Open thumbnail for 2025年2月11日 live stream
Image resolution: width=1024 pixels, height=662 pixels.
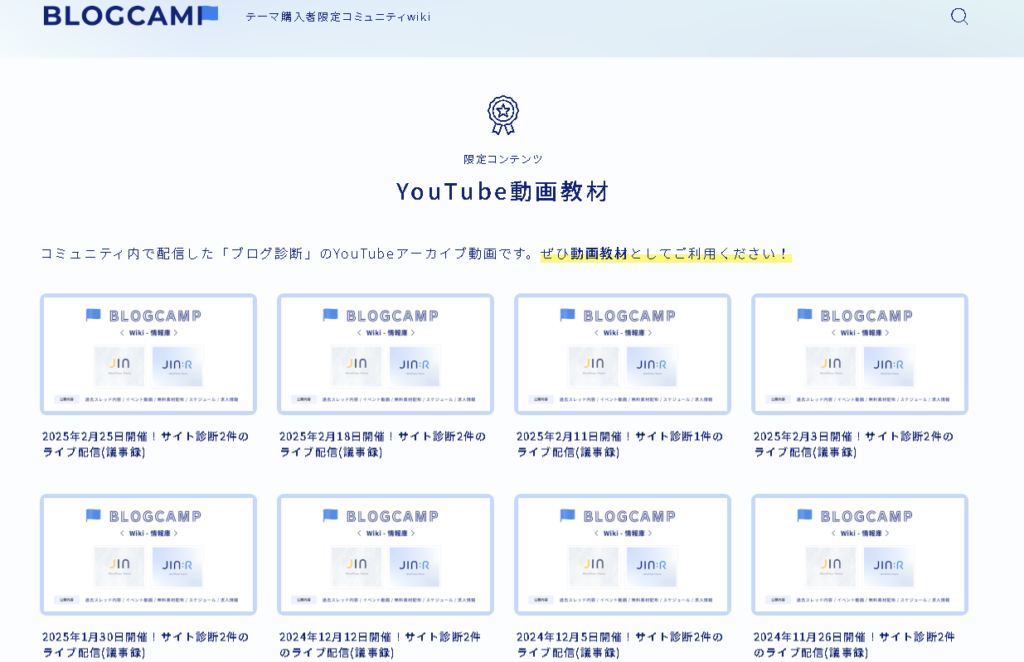(622, 355)
